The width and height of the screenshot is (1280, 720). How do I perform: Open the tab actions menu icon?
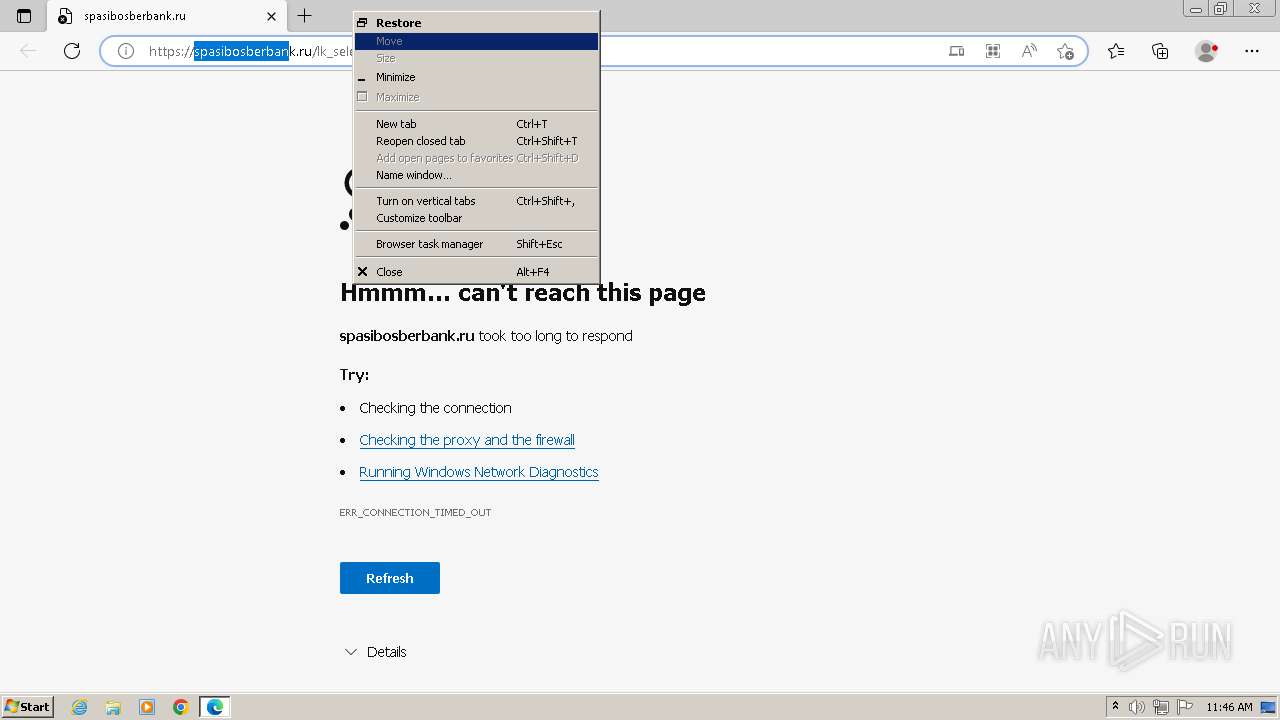tap(24, 16)
